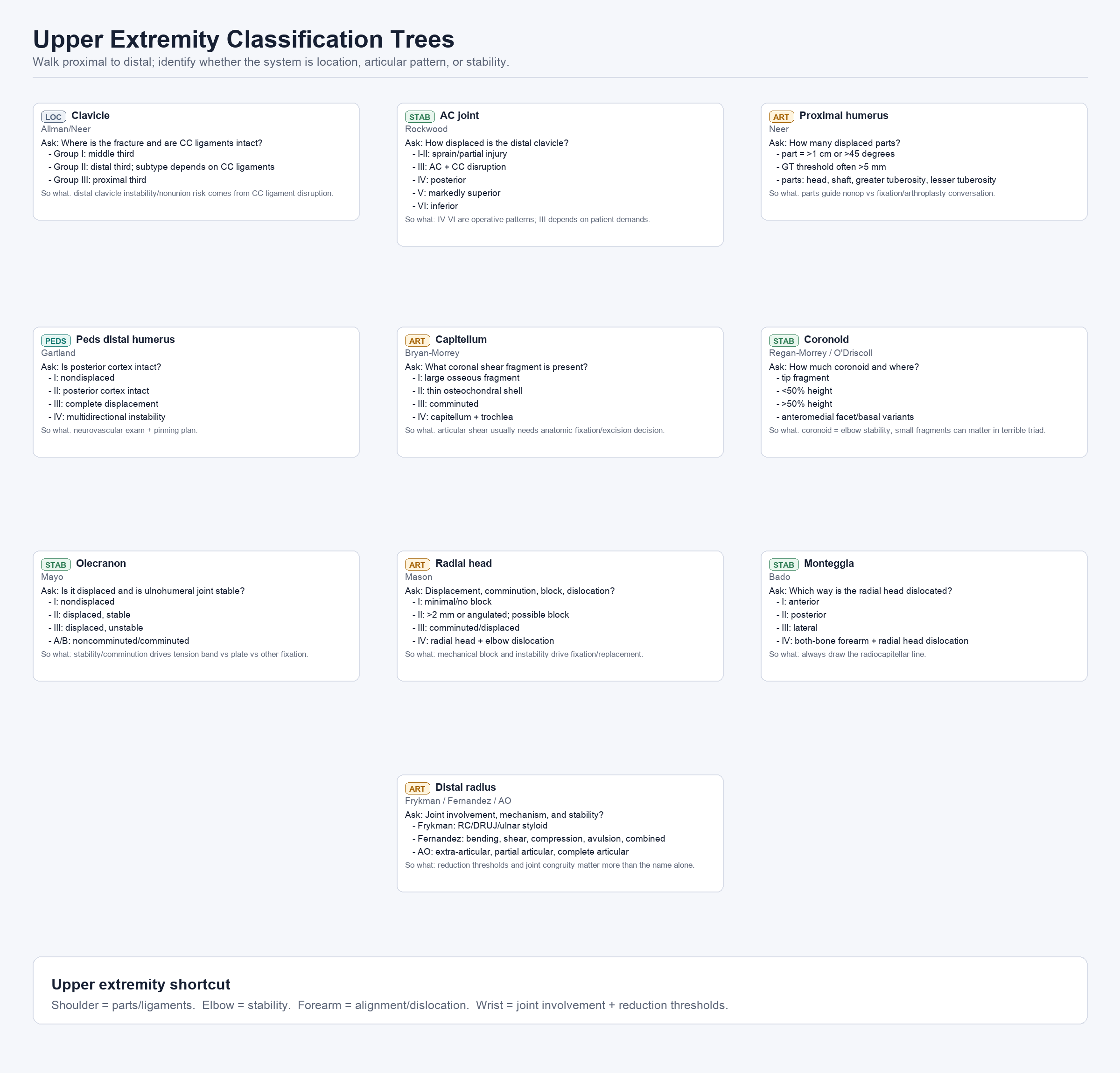Click the PEDS badge beside Peds distal humerus
Image resolution: width=1120 pixels, height=1073 pixels.
pos(56,341)
